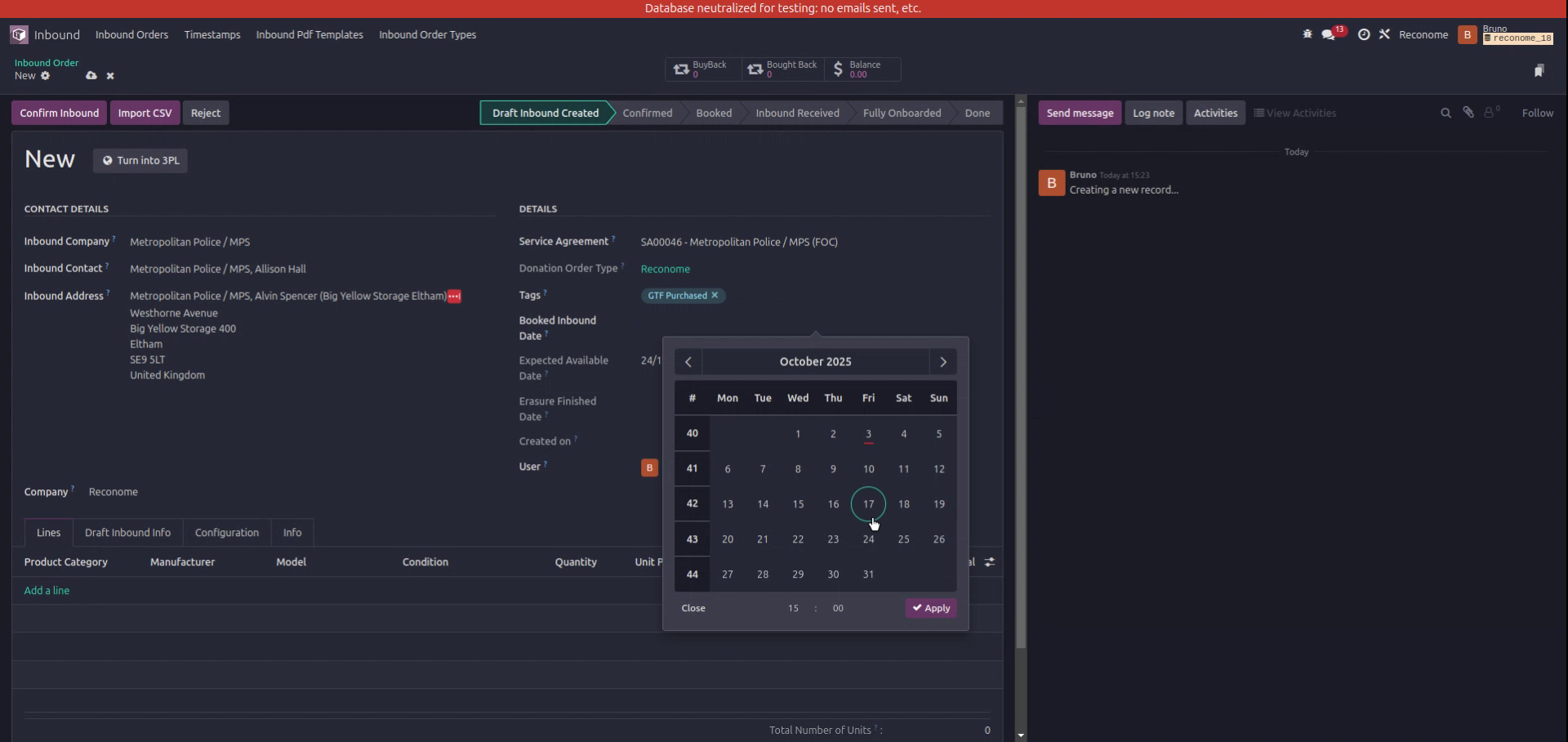Open optional columns via the sliders icon
This screenshot has height=742, width=1568.
tap(990, 561)
